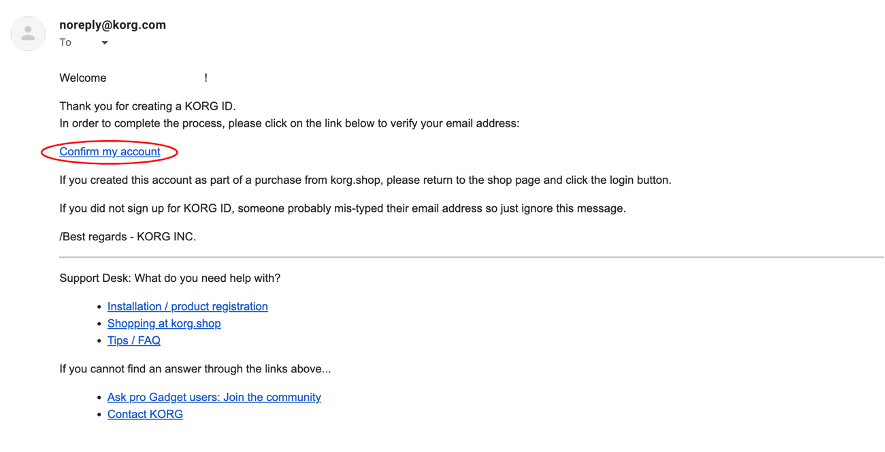Expand the recipient details arrow beside To
This screenshot has height=452, width=885.
tap(104, 43)
